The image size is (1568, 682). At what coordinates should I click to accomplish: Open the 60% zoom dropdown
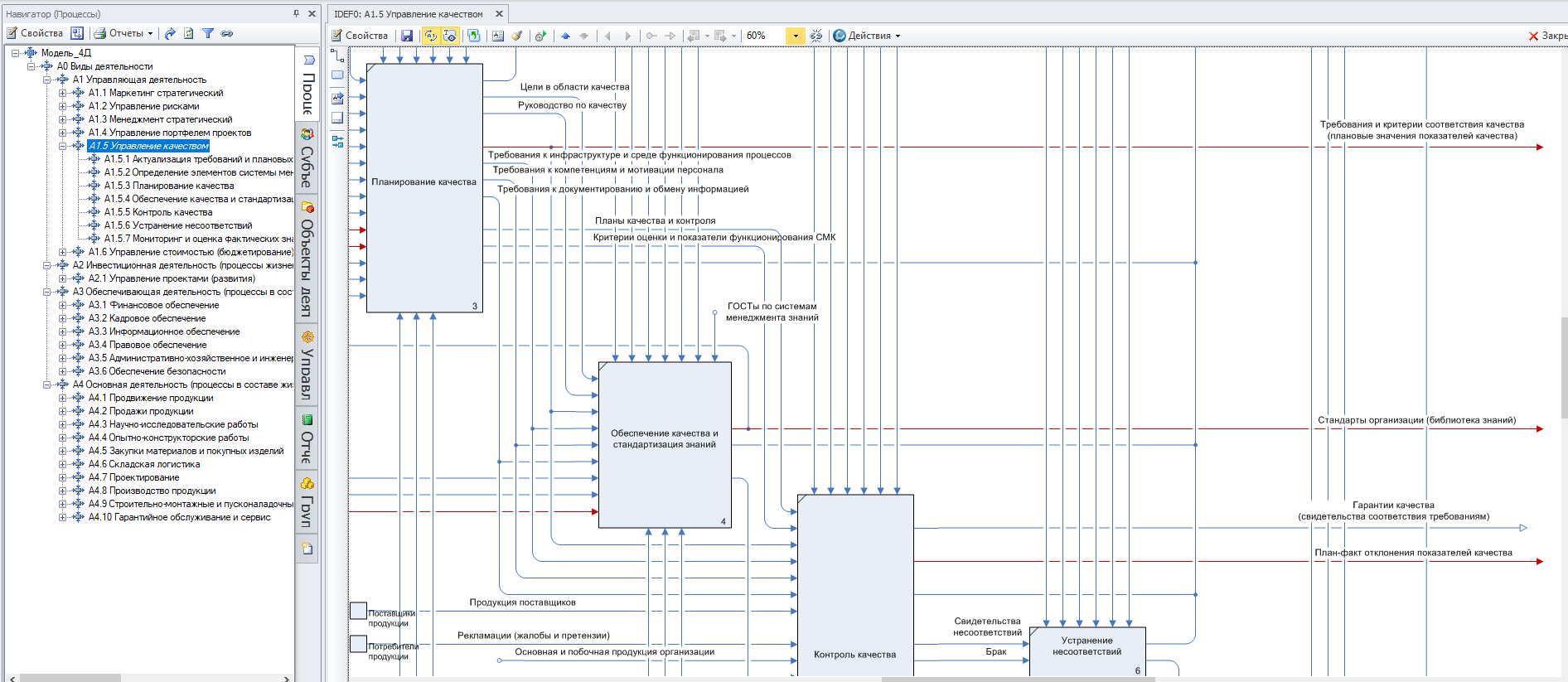[x=795, y=36]
